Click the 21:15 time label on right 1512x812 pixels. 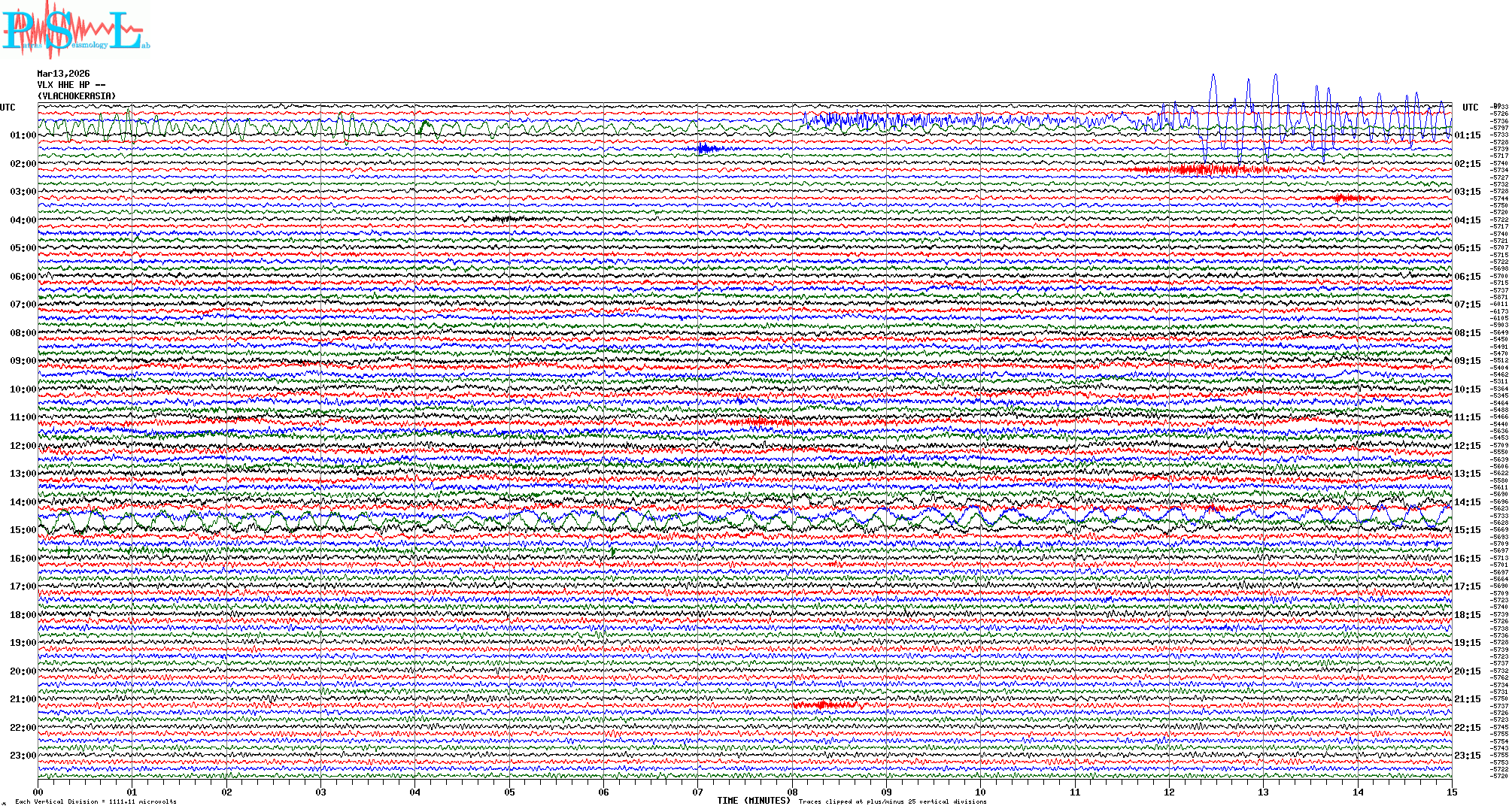(x=1467, y=699)
